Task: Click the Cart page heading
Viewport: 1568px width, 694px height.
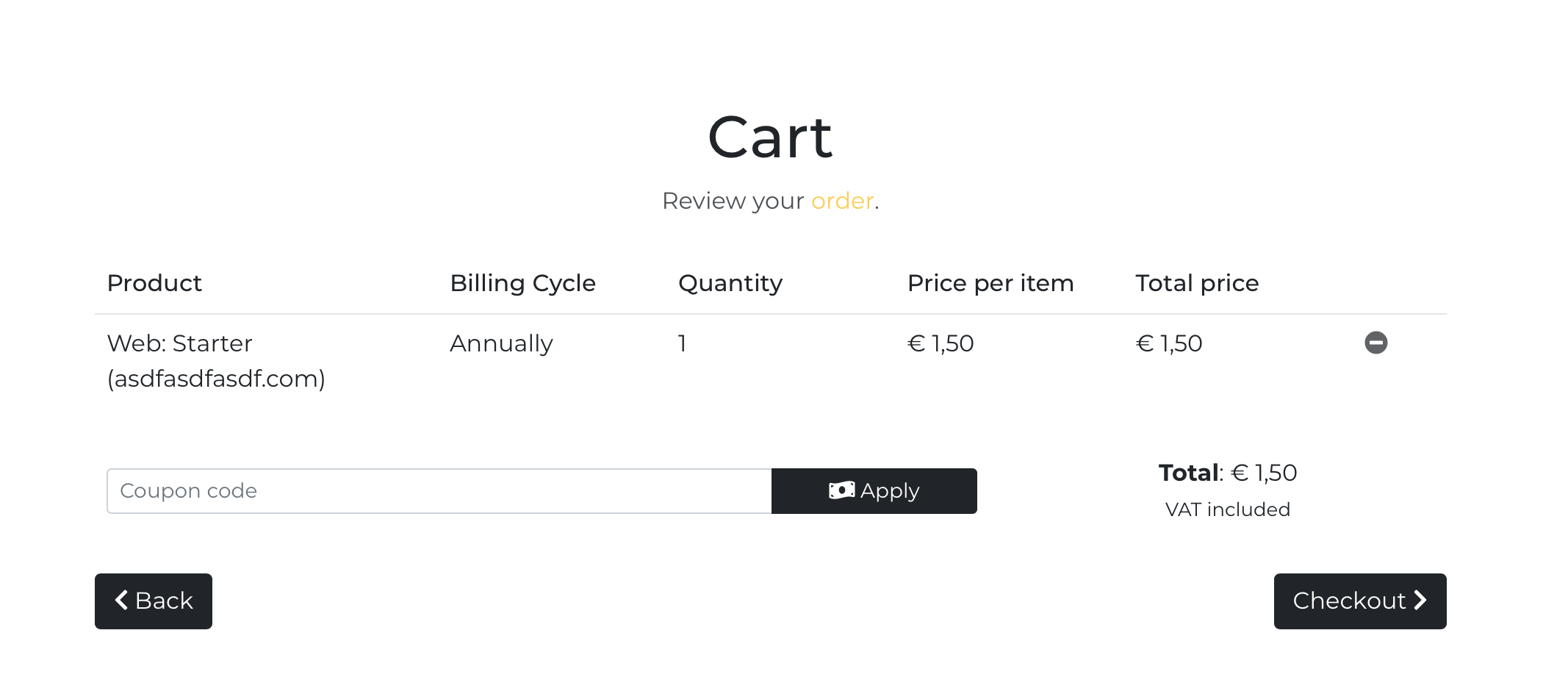Action: [x=770, y=137]
